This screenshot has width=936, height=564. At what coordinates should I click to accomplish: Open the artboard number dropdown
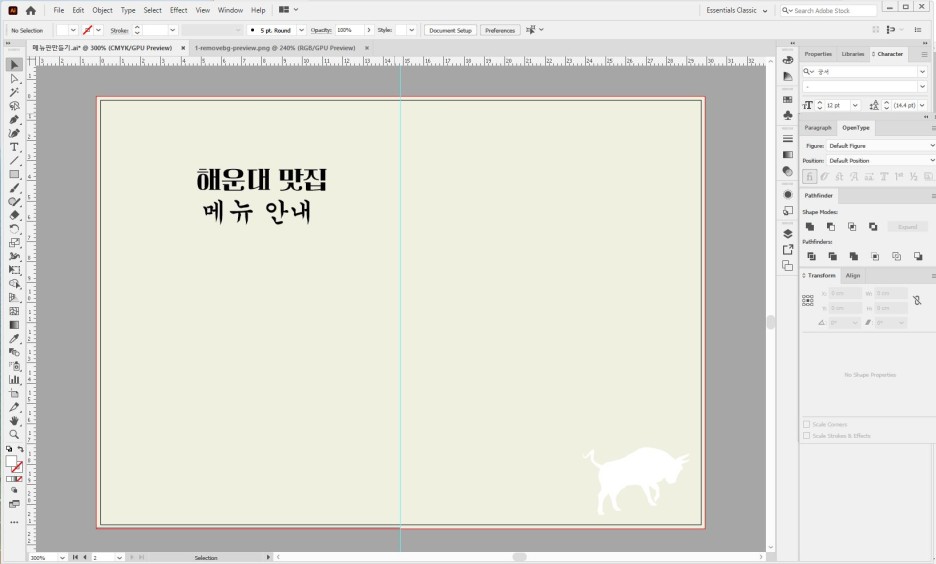[x=119, y=557]
